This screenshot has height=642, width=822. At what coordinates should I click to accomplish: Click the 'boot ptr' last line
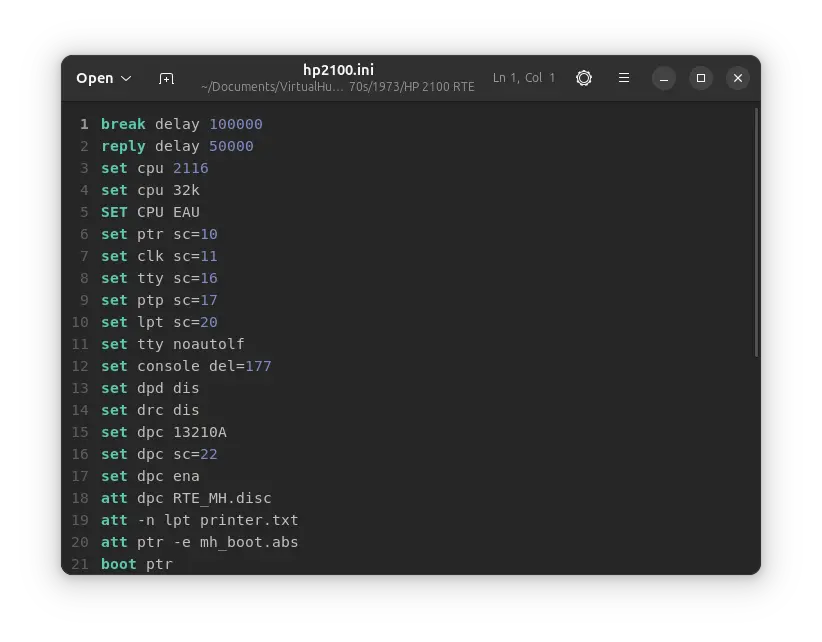pyautogui.click(x=136, y=564)
